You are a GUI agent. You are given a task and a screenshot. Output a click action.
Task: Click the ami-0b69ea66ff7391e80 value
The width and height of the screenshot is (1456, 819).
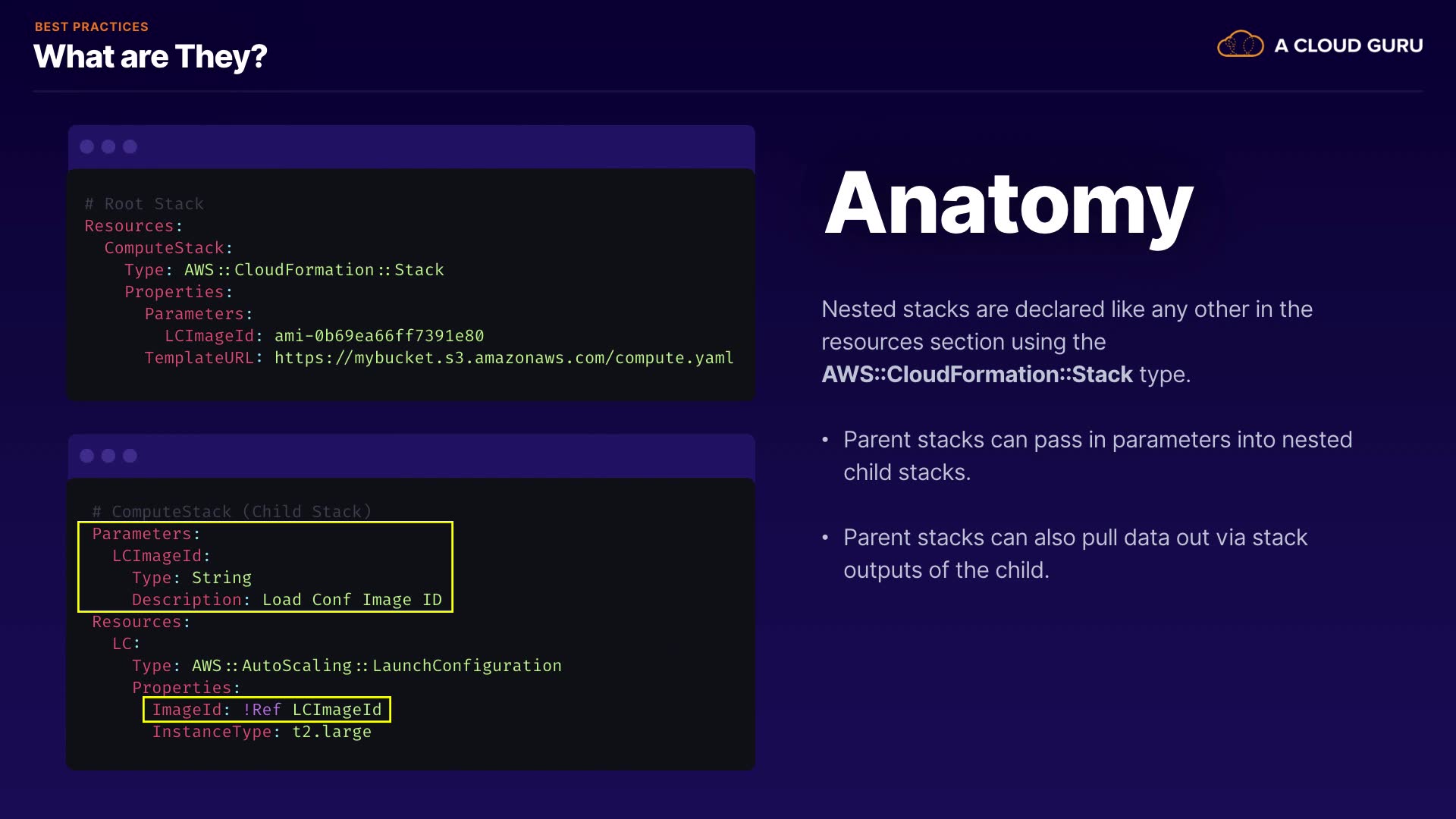click(x=379, y=336)
